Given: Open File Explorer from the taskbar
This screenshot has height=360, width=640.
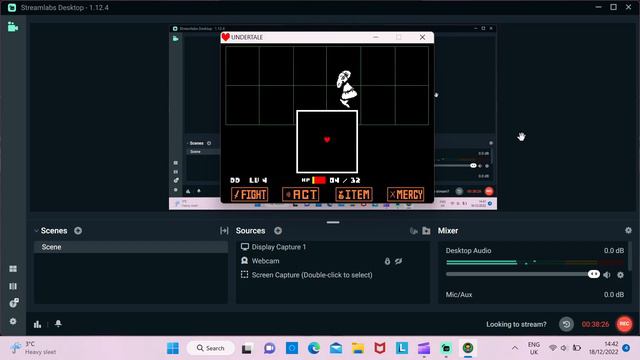Looking at the screenshot, I should pos(358,348).
